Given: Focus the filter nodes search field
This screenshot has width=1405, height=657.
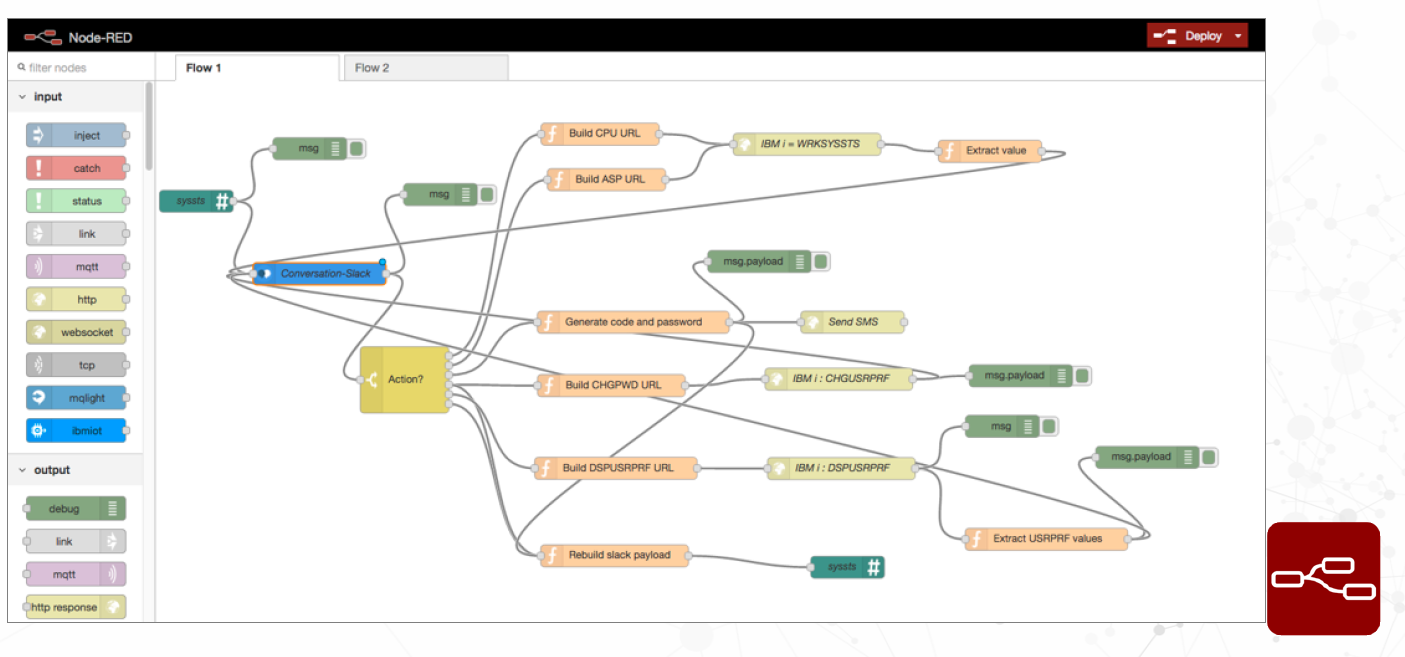Looking at the screenshot, I should [80, 68].
